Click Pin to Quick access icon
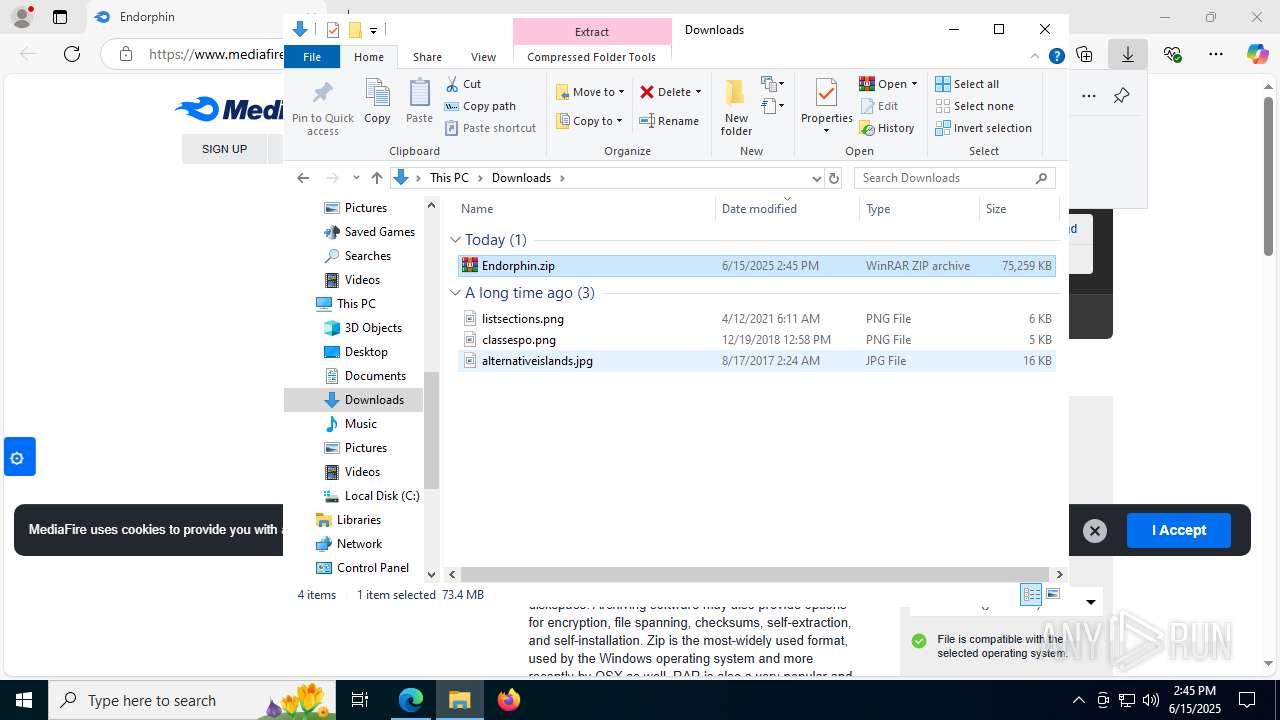Viewport: 1280px width, 720px height. click(322, 107)
